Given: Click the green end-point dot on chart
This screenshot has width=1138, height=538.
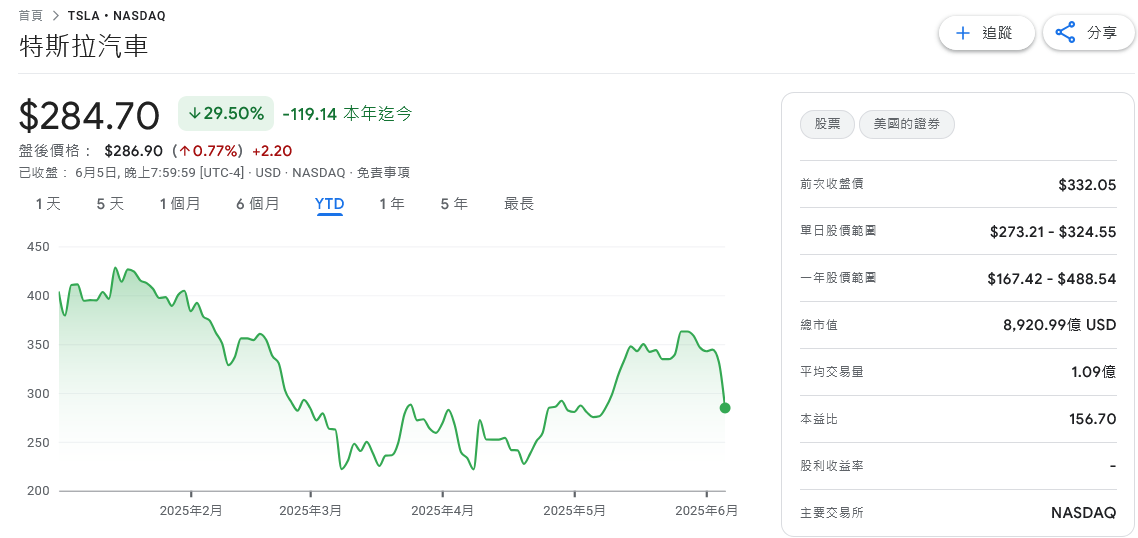Looking at the screenshot, I should (724, 408).
